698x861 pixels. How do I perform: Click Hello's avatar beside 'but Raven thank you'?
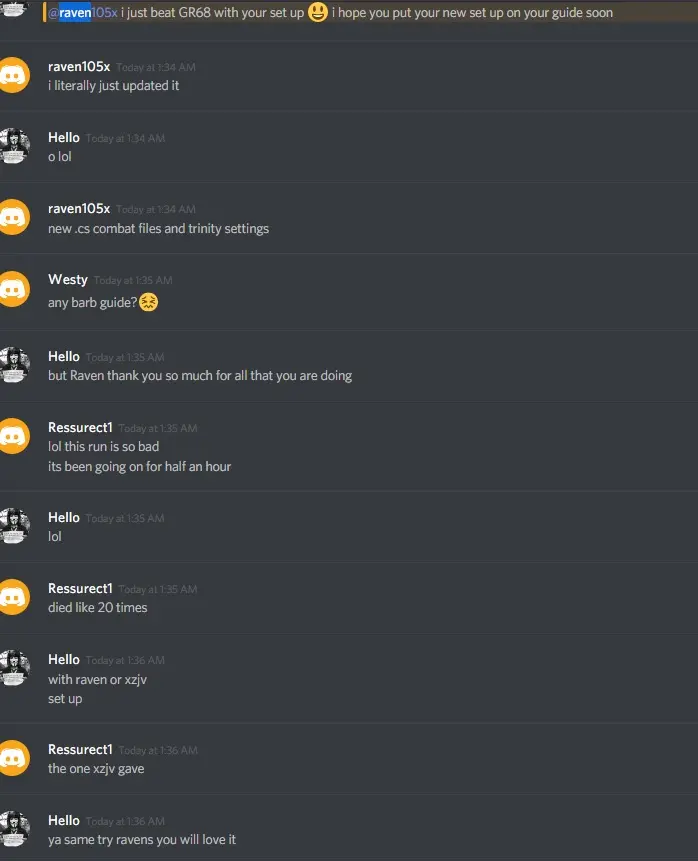click(14, 365)
